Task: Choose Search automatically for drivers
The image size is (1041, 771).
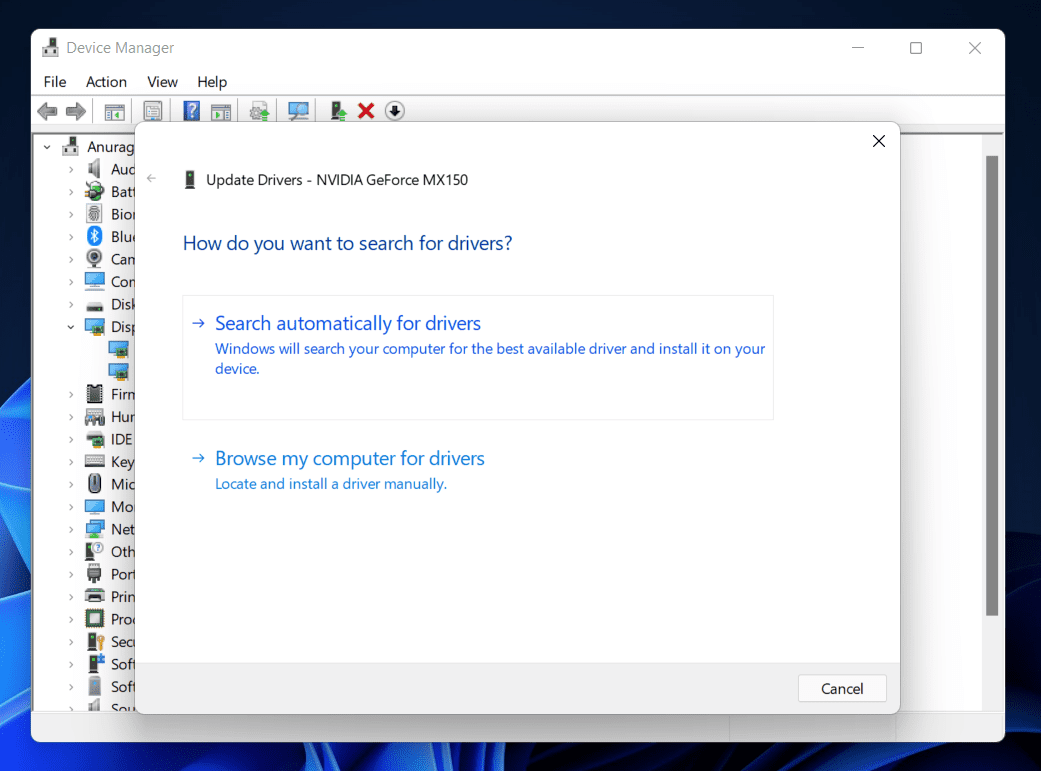Action: click(477, 357)
